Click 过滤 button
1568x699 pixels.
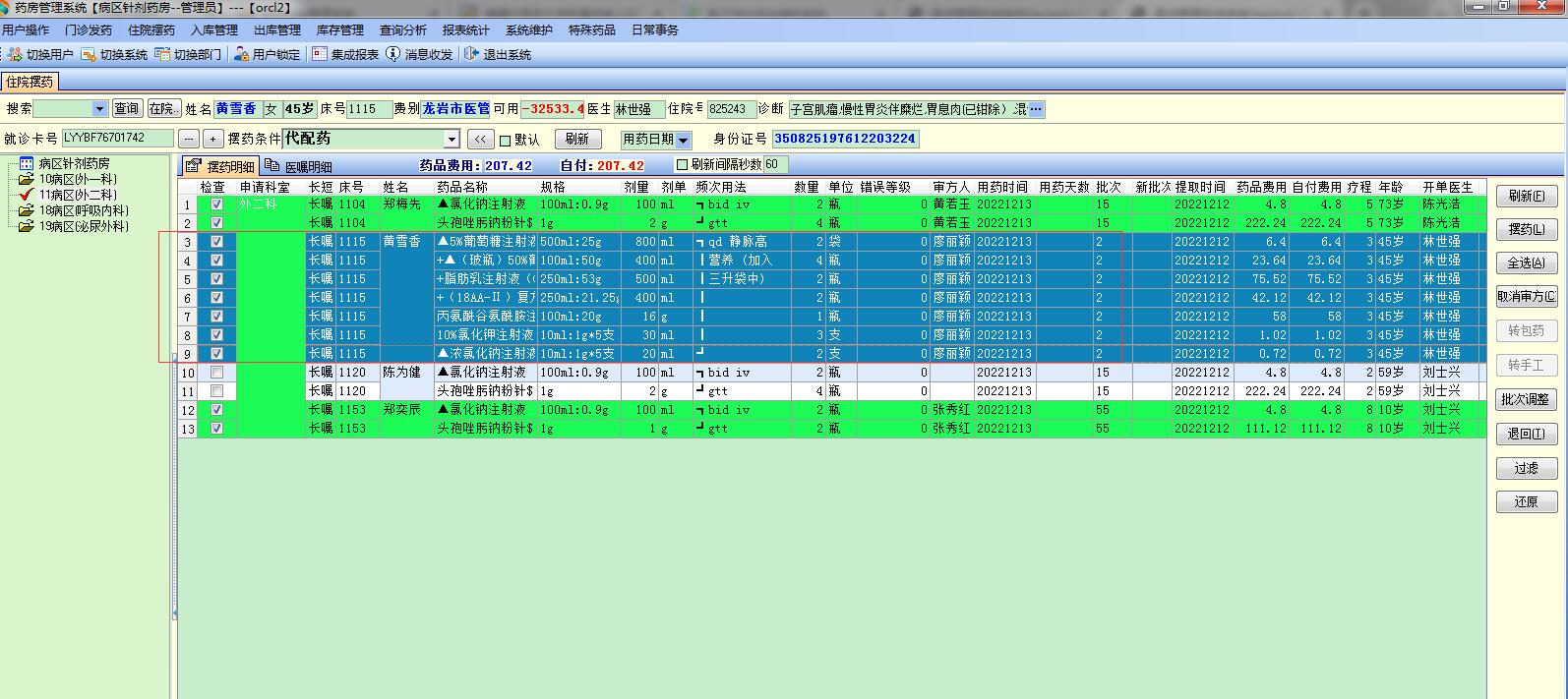[1526, 468]
